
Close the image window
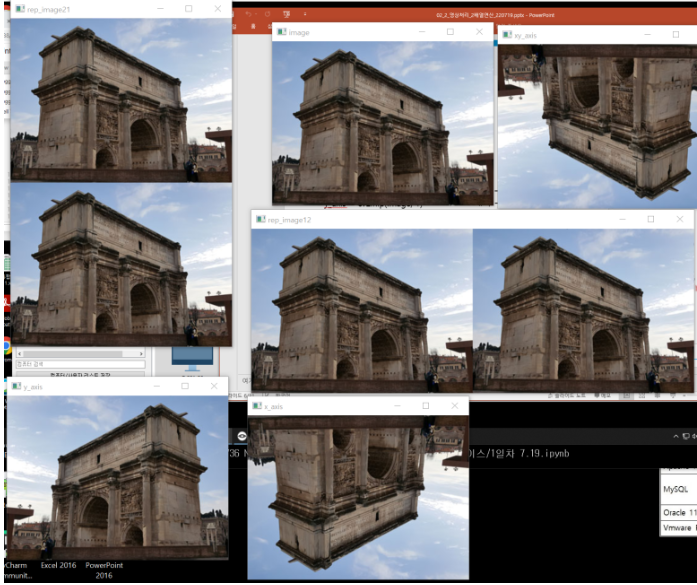click(x=479, y=32)
